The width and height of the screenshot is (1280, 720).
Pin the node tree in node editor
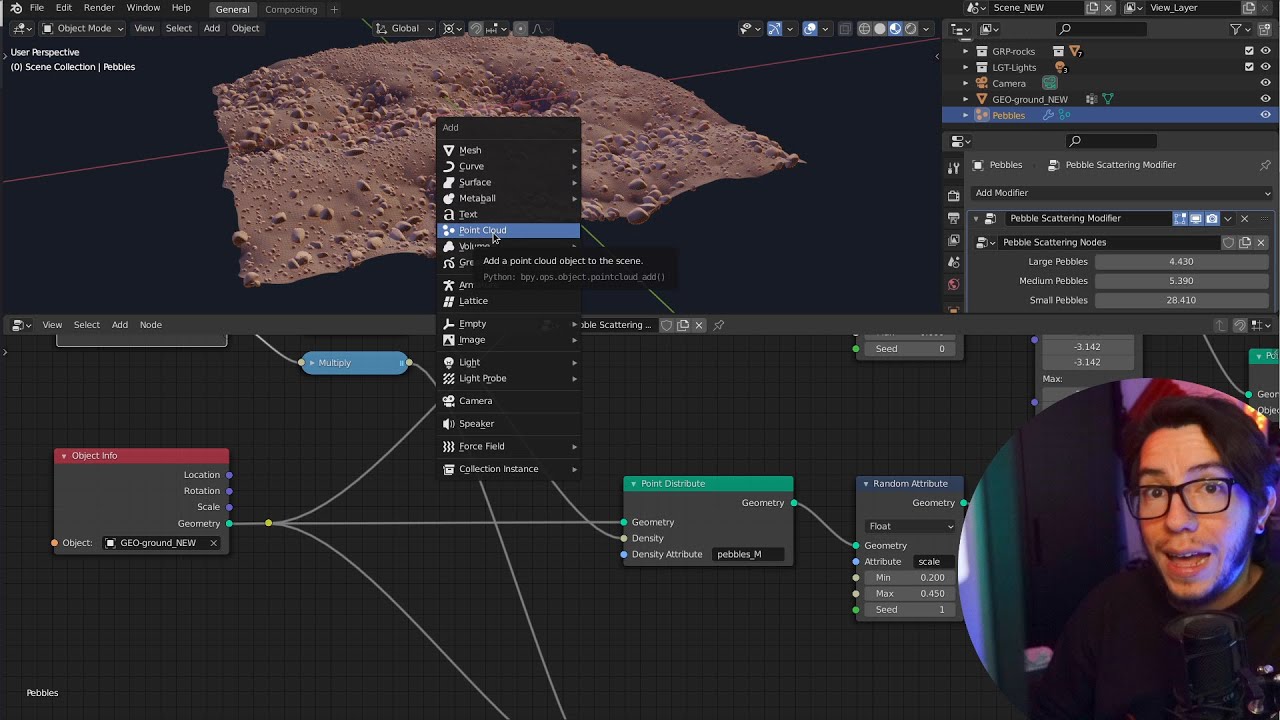(x=718, y=325)
